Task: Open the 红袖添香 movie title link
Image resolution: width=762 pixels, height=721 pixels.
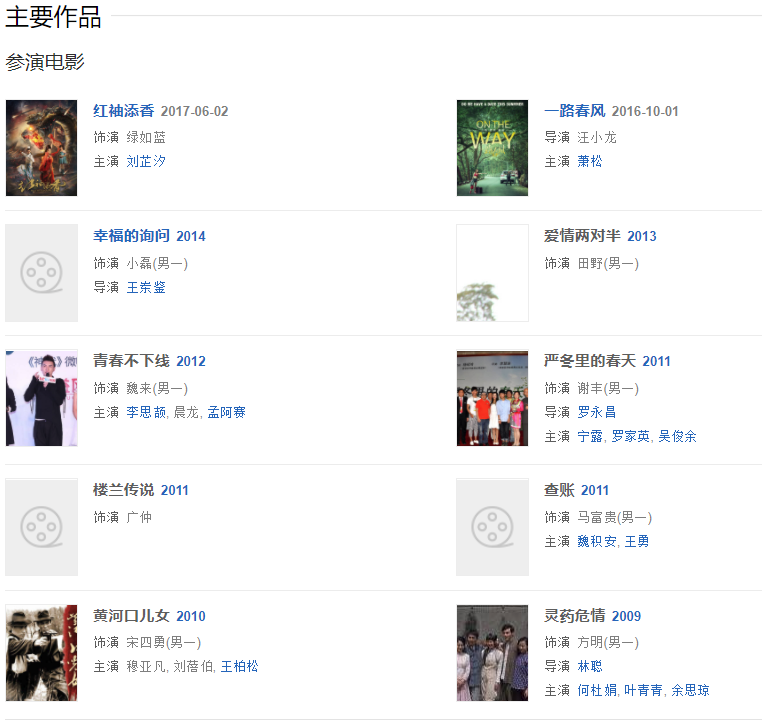Action: point(123,111)
